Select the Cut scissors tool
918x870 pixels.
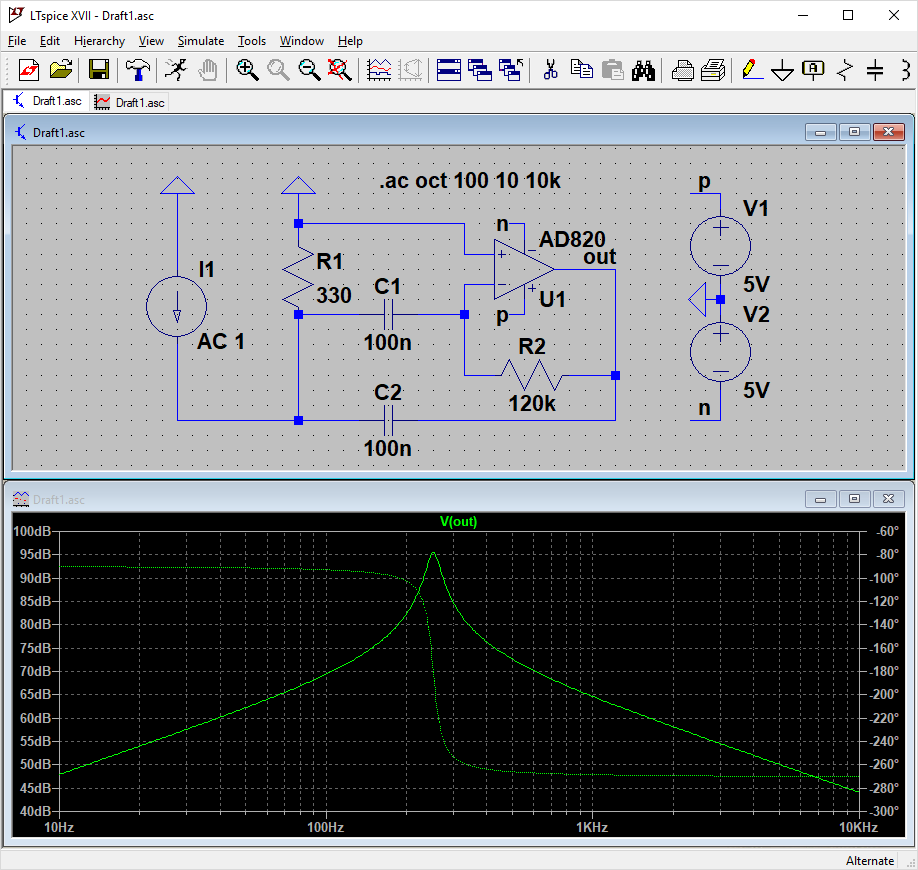click(550, 70)
